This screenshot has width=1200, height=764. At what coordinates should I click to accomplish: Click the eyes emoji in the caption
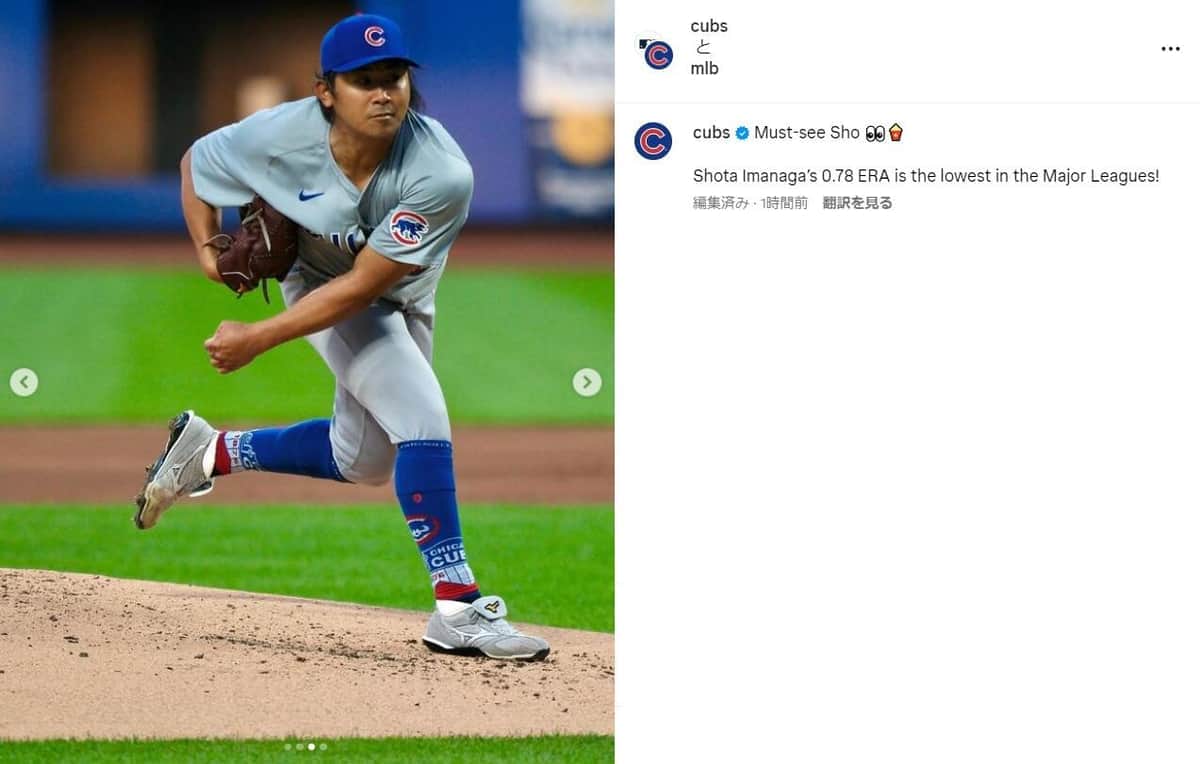(875, 133)
